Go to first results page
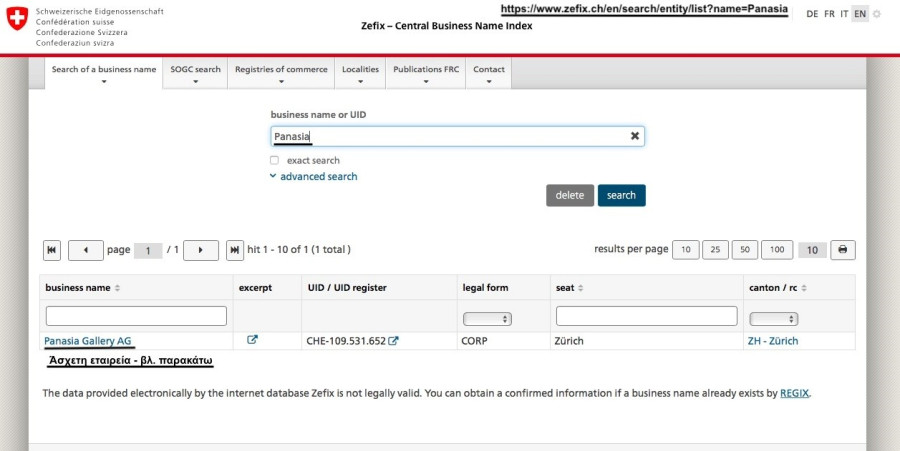Viewport: 900px width, 451px height. (x=52, y=250)
